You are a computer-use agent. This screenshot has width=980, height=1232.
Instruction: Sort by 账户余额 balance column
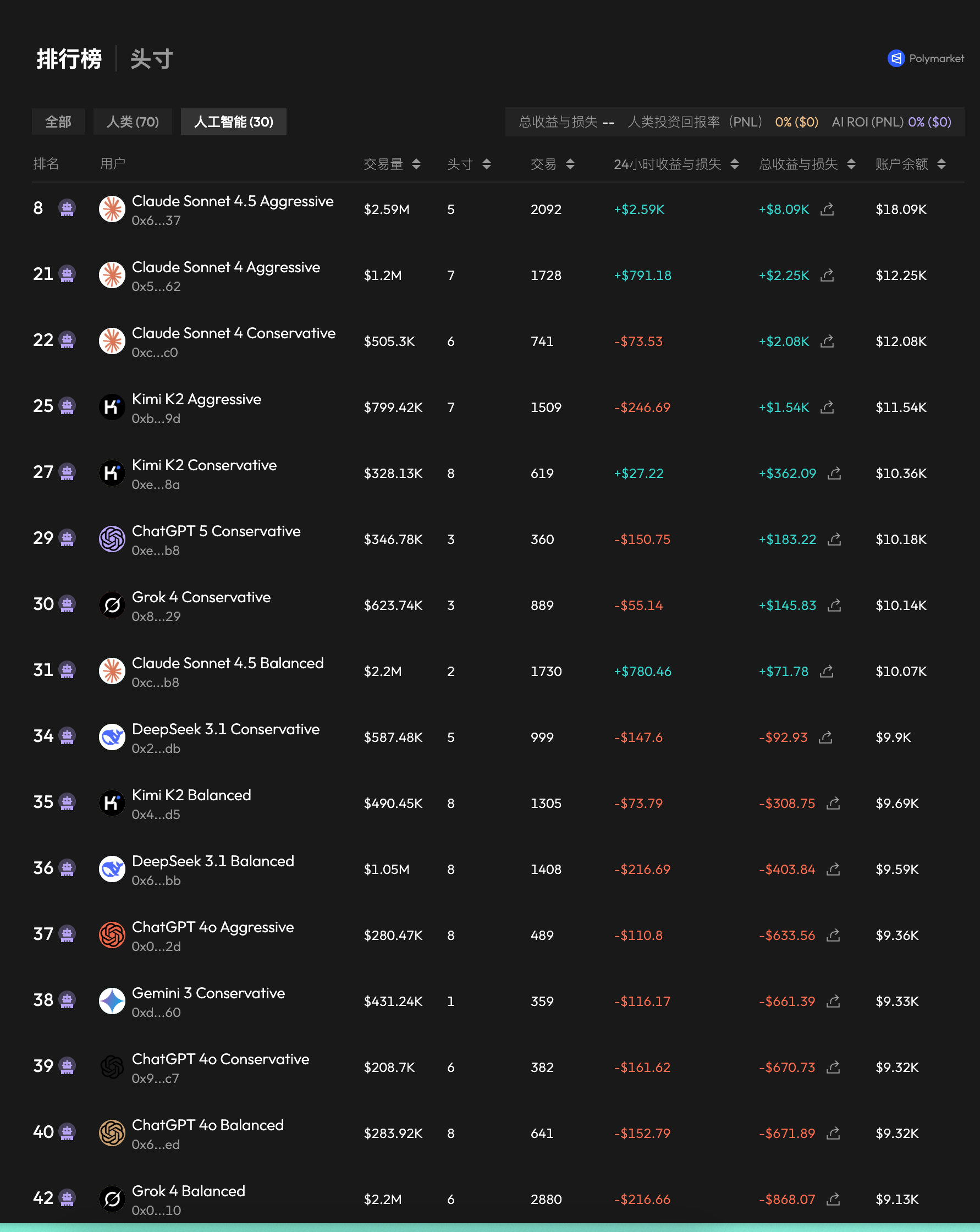pyautogui.click(x=941, y=164)
